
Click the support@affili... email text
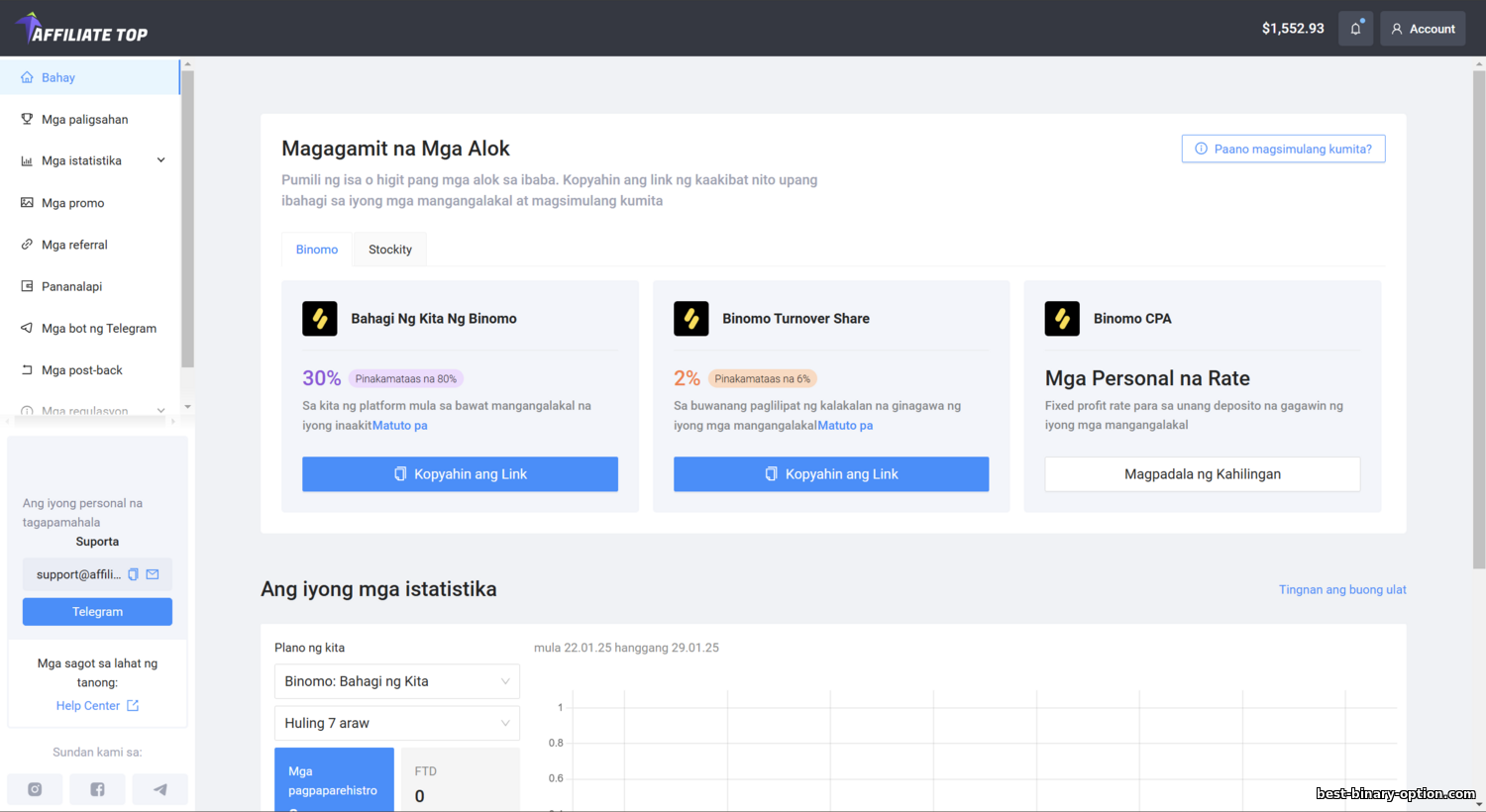tap(78, 574)
